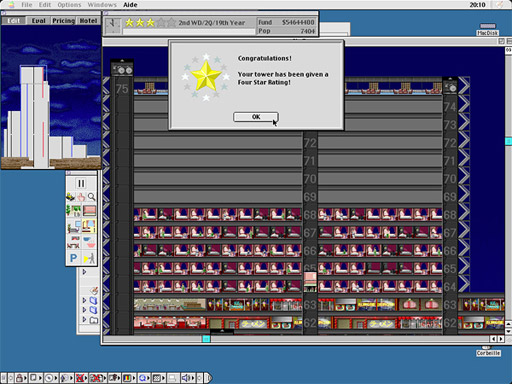Select the lobby with plants tool

pos(74,211)
